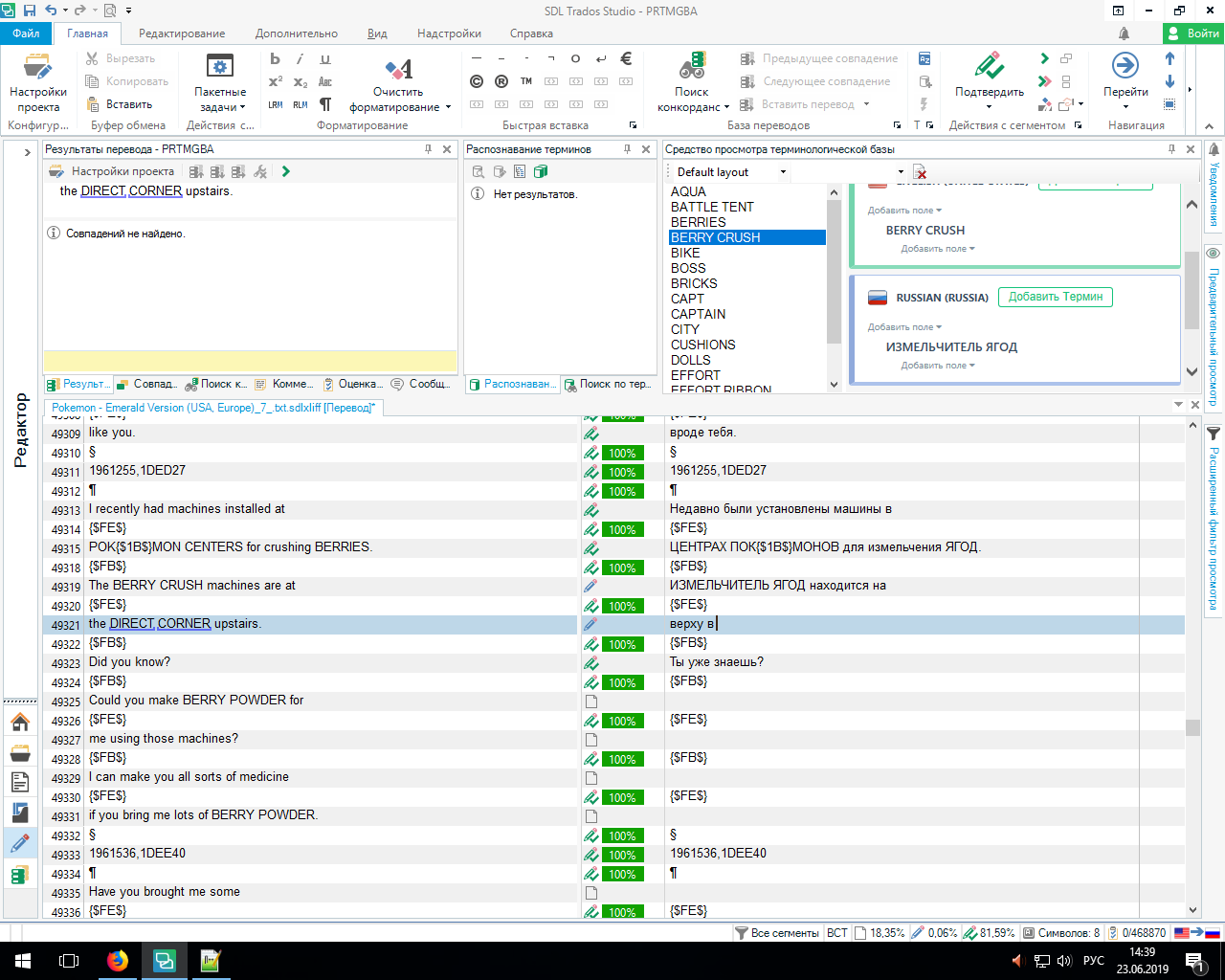
Task: Switch to the Редактирование ribbon tab
Action: pos(182,33)
